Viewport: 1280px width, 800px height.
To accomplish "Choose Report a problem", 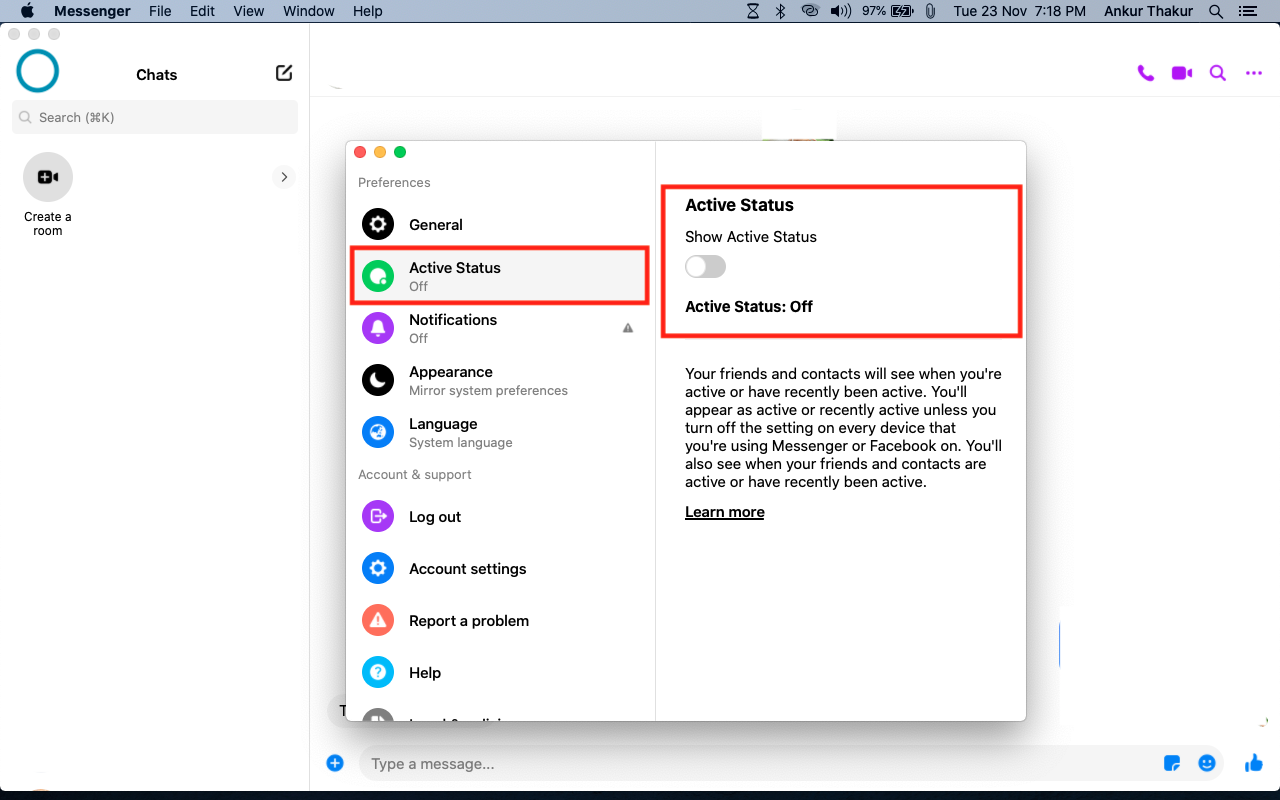I will [500, 621].
